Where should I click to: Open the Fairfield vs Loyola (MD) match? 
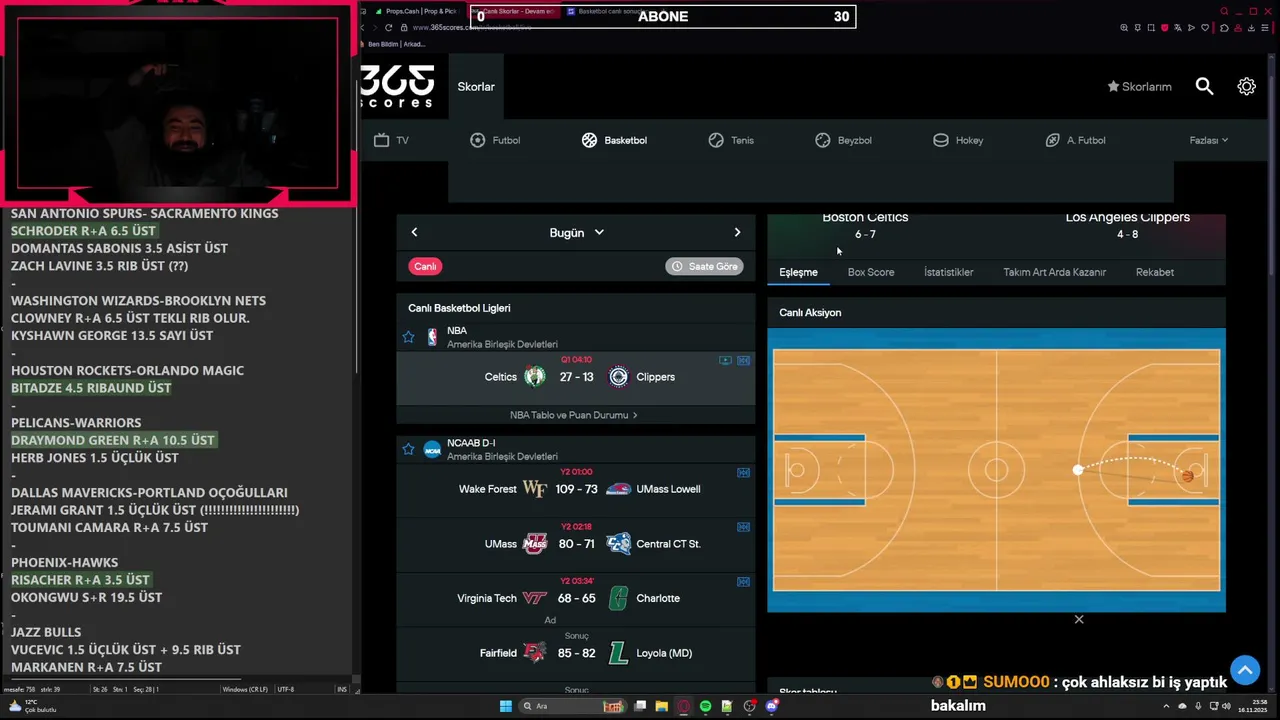(576, 653)
